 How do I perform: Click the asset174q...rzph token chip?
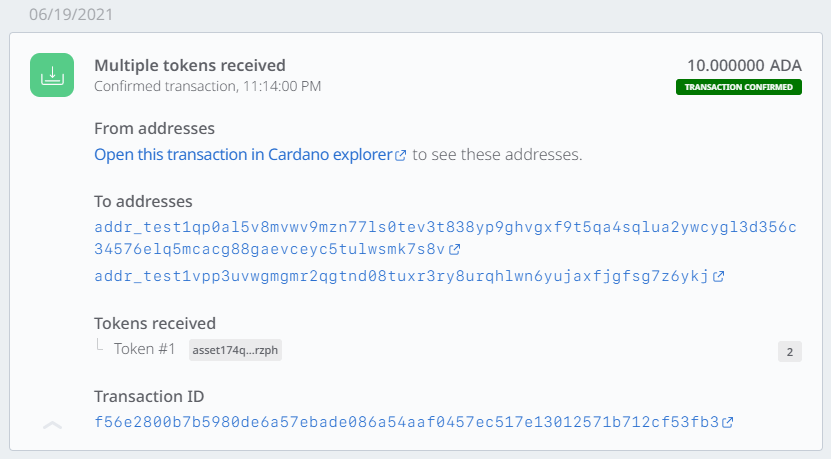click(235, 350)
